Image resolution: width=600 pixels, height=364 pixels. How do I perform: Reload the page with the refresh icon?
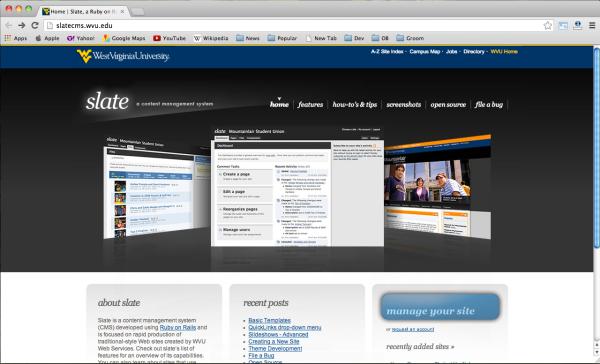pyautogui.click(x=35, y=25)
